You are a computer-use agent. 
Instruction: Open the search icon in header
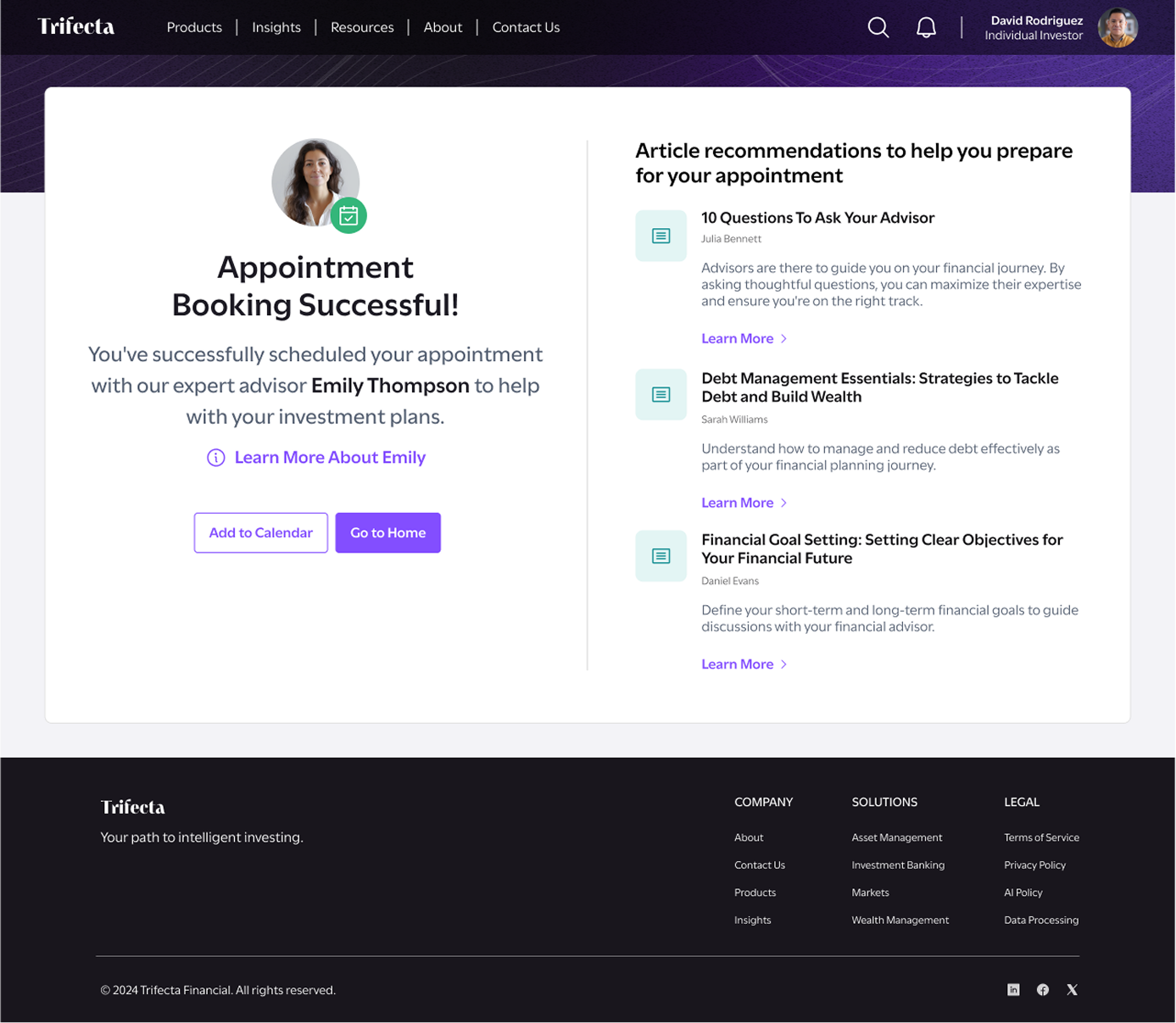click(x=878, y=27)
